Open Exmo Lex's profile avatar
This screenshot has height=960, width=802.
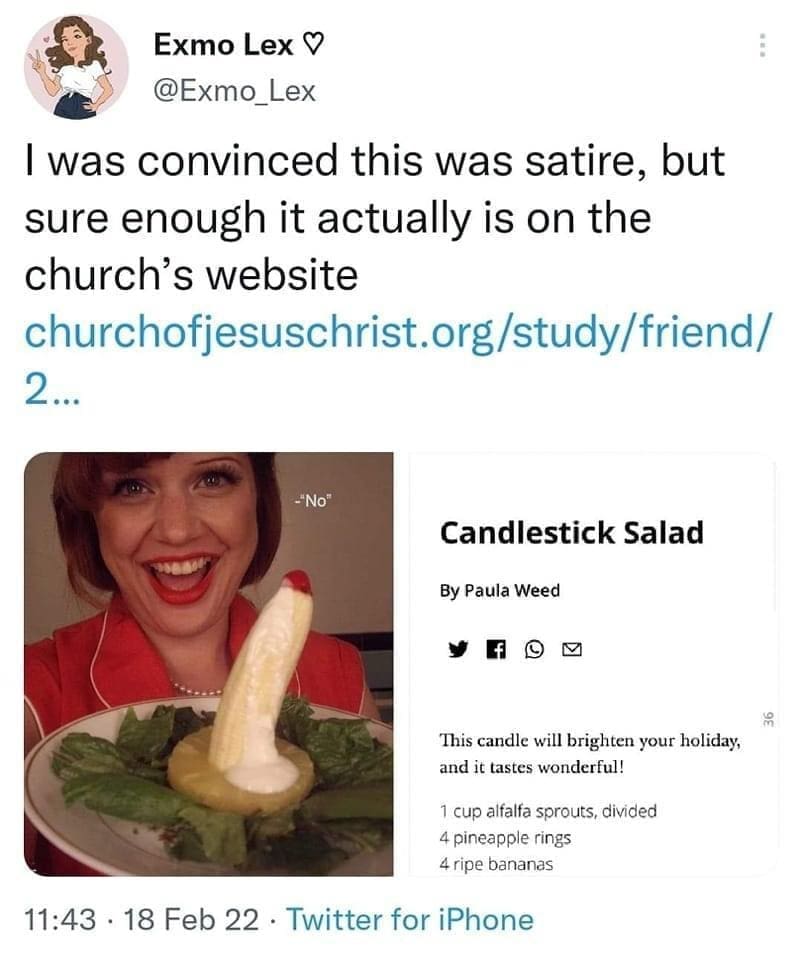tap(76, 67)
